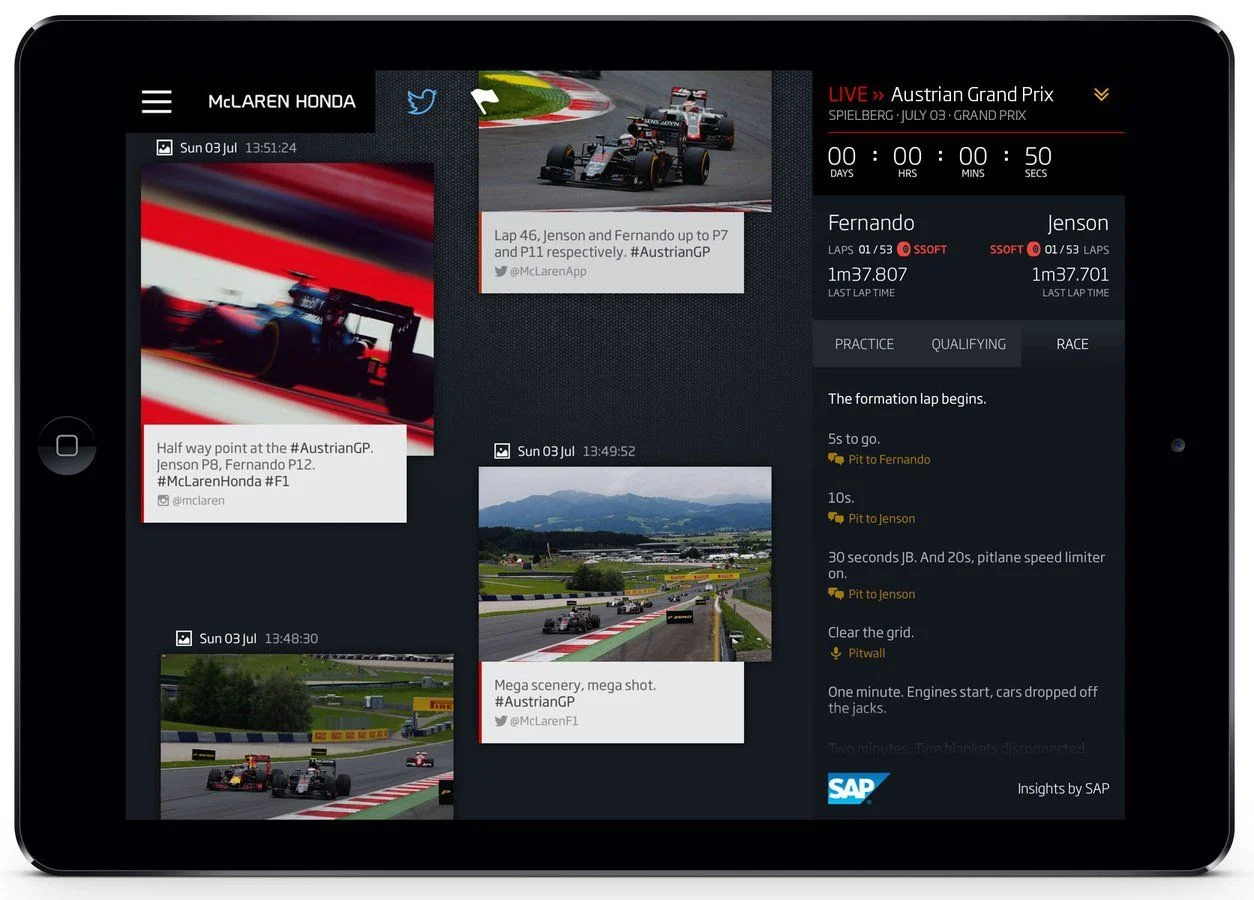The height and width of the screenshot is (900, 1254).
Task: Select the Twitter bird icon in the header
Action: [421, 101]
